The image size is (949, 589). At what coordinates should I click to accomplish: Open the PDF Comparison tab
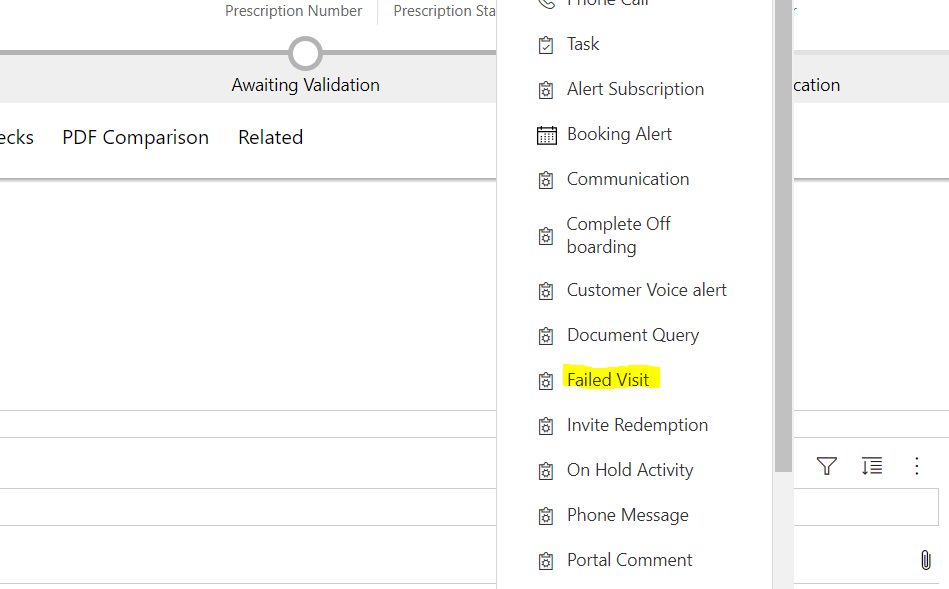[x=135, y=137]
